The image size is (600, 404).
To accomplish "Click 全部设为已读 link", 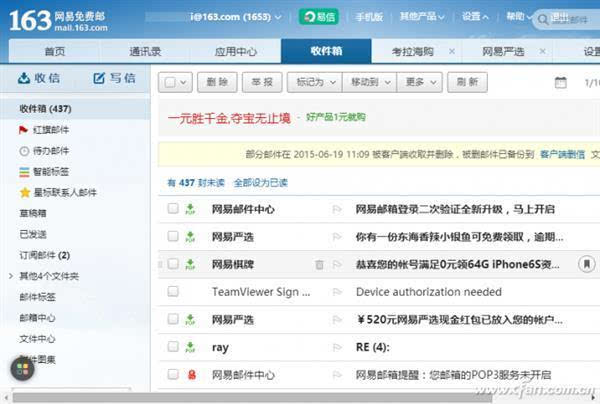I will 260,183.
